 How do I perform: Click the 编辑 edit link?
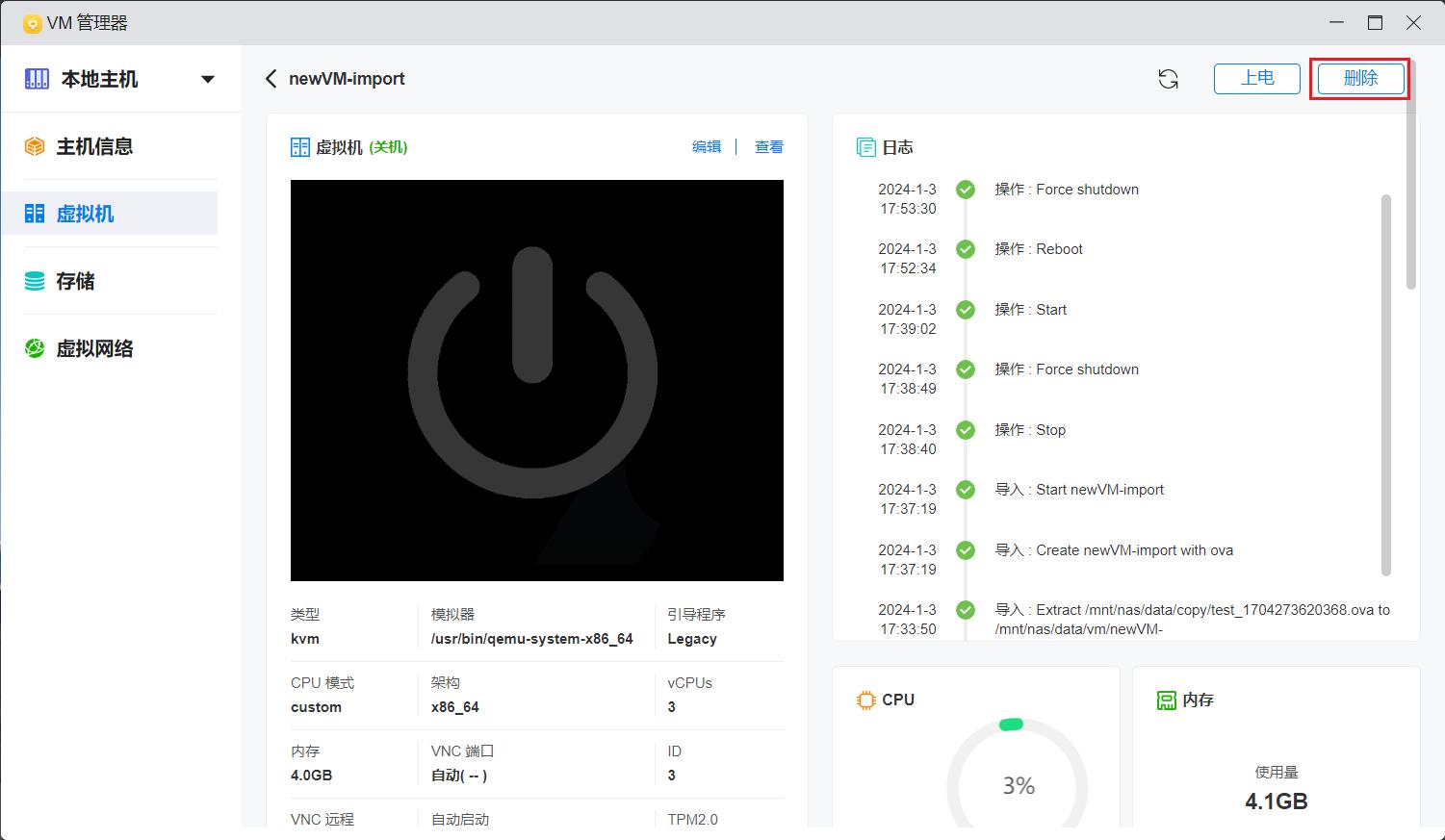[707, 146]
